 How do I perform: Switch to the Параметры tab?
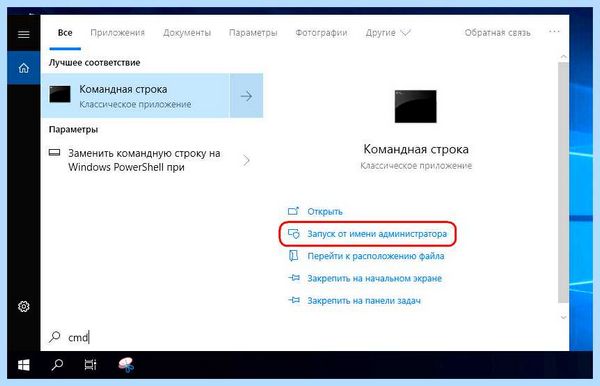point(253,33)
